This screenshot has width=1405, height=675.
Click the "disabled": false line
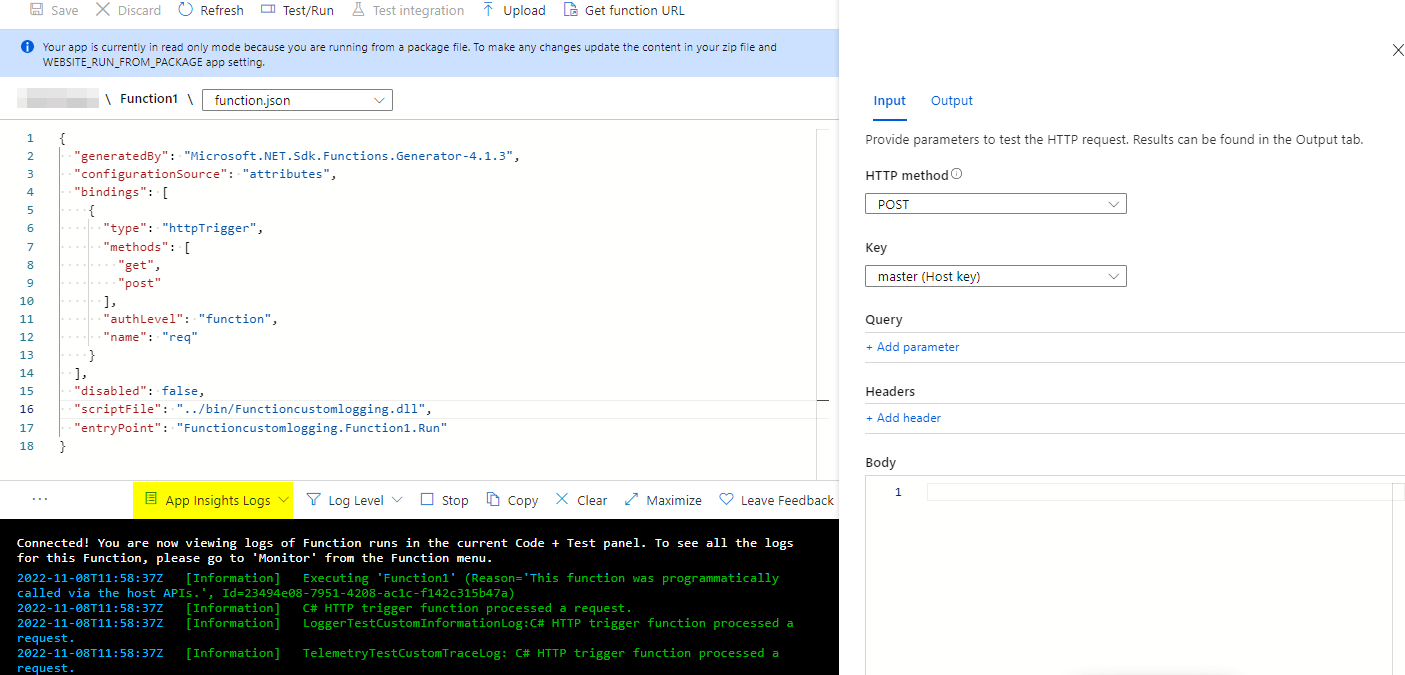pos(139,391)
